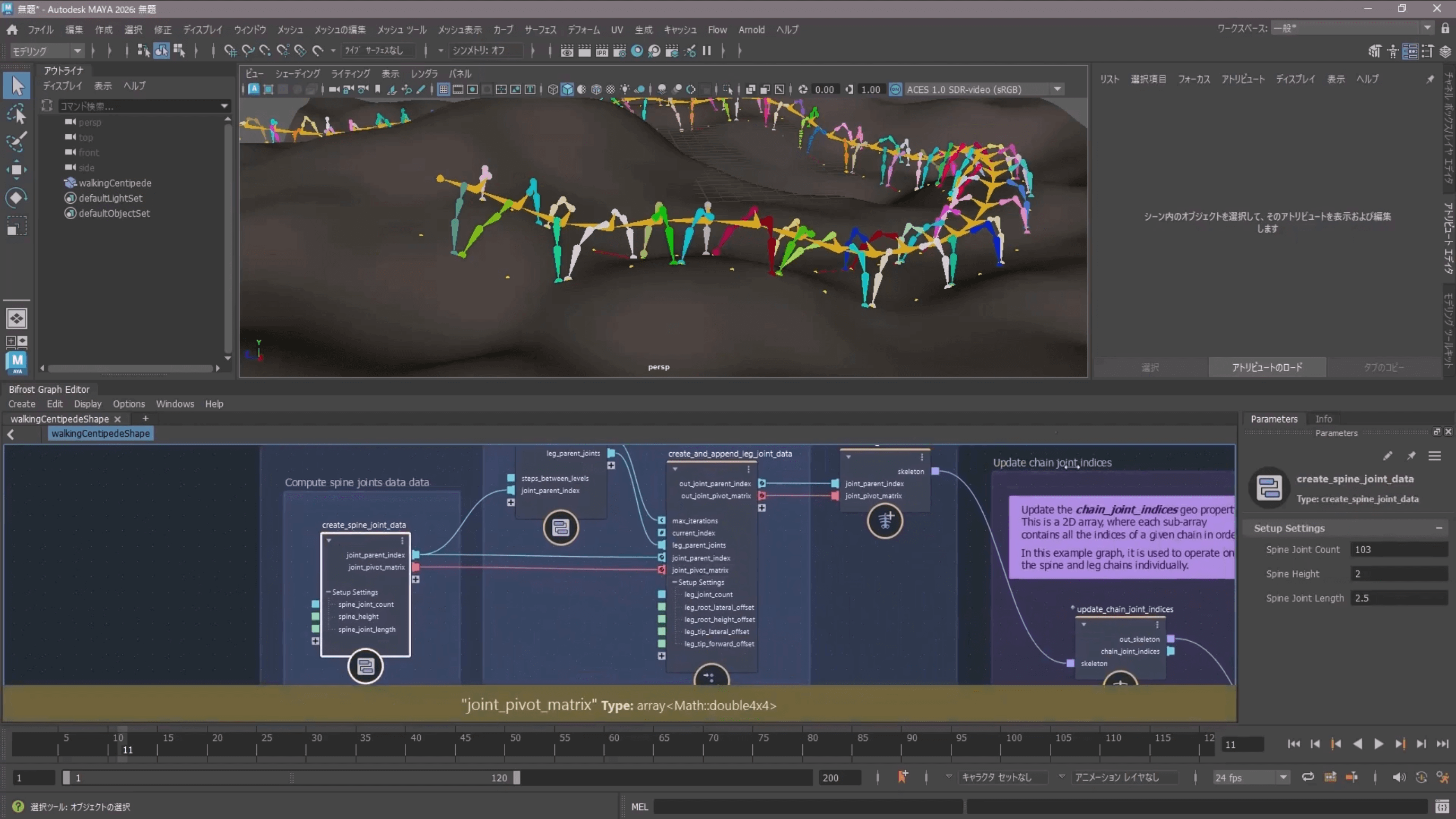1456x819 pixels.
Task: Collapse Setup Settings inside create_spine_joint_data node
Action: [328, 592]
